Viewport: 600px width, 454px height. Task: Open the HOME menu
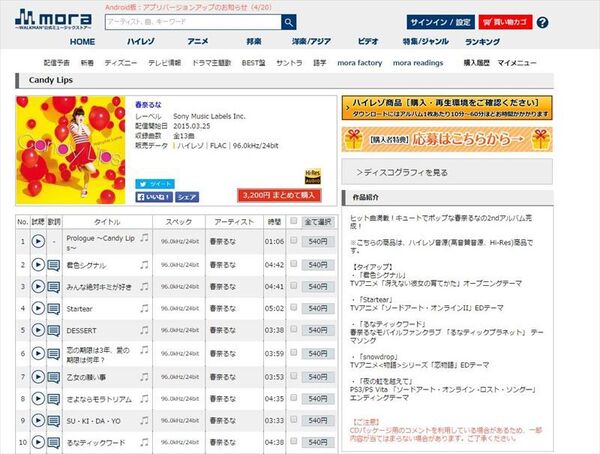(x=82, y=42)
